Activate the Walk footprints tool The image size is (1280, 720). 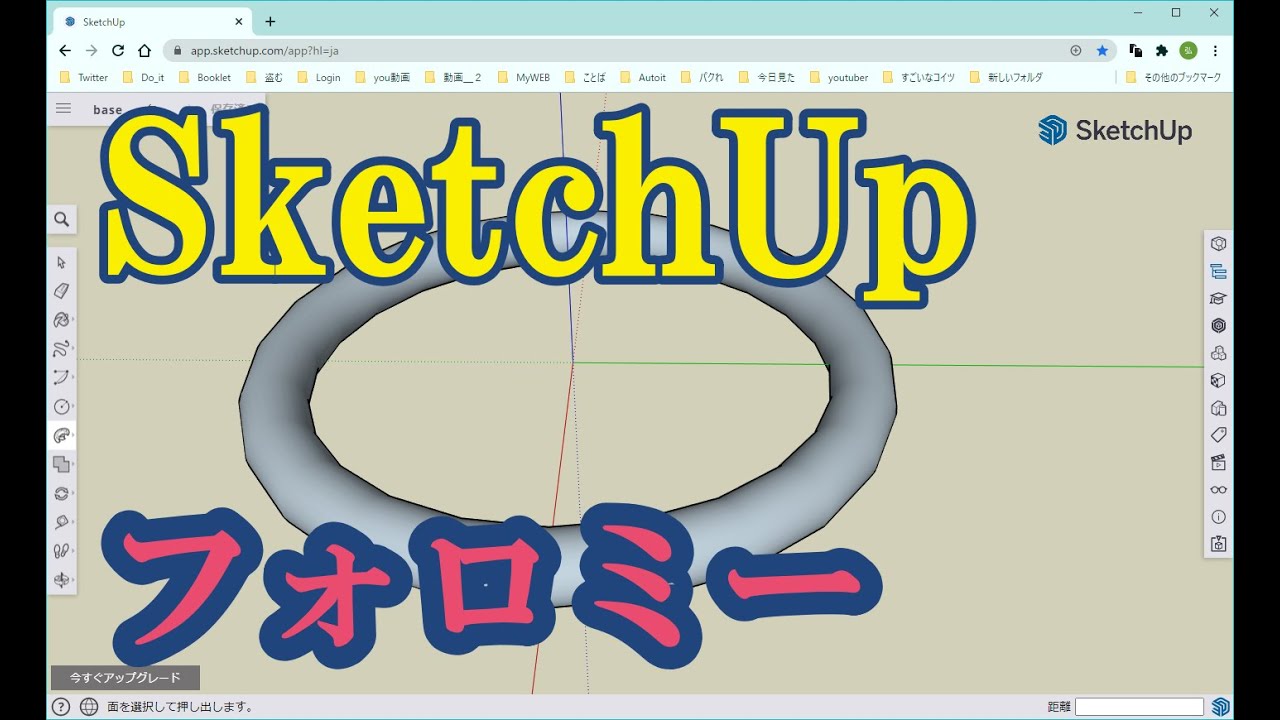click(x=62, y=551)
